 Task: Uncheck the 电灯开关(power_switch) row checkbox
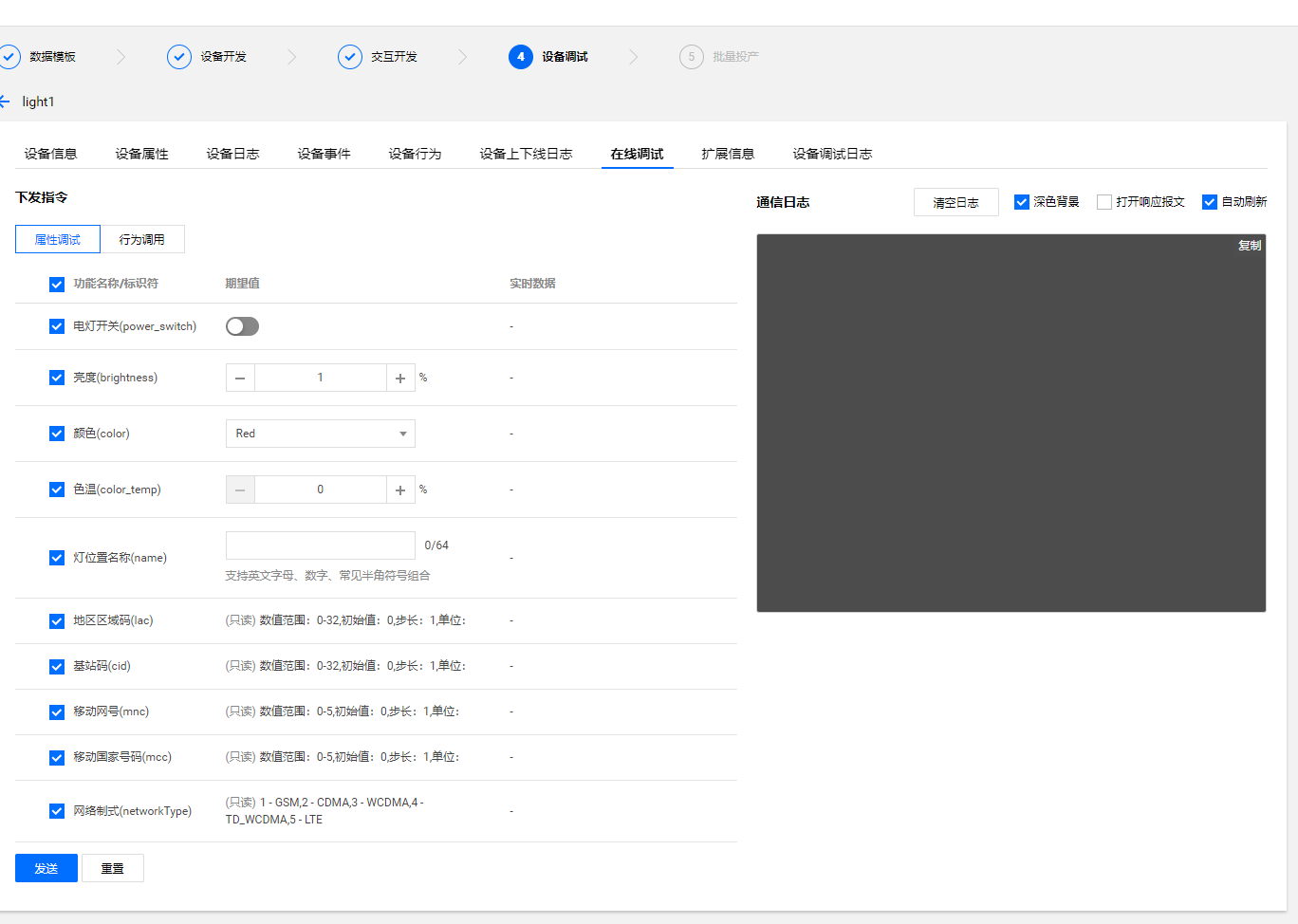[x=57, y=326]
